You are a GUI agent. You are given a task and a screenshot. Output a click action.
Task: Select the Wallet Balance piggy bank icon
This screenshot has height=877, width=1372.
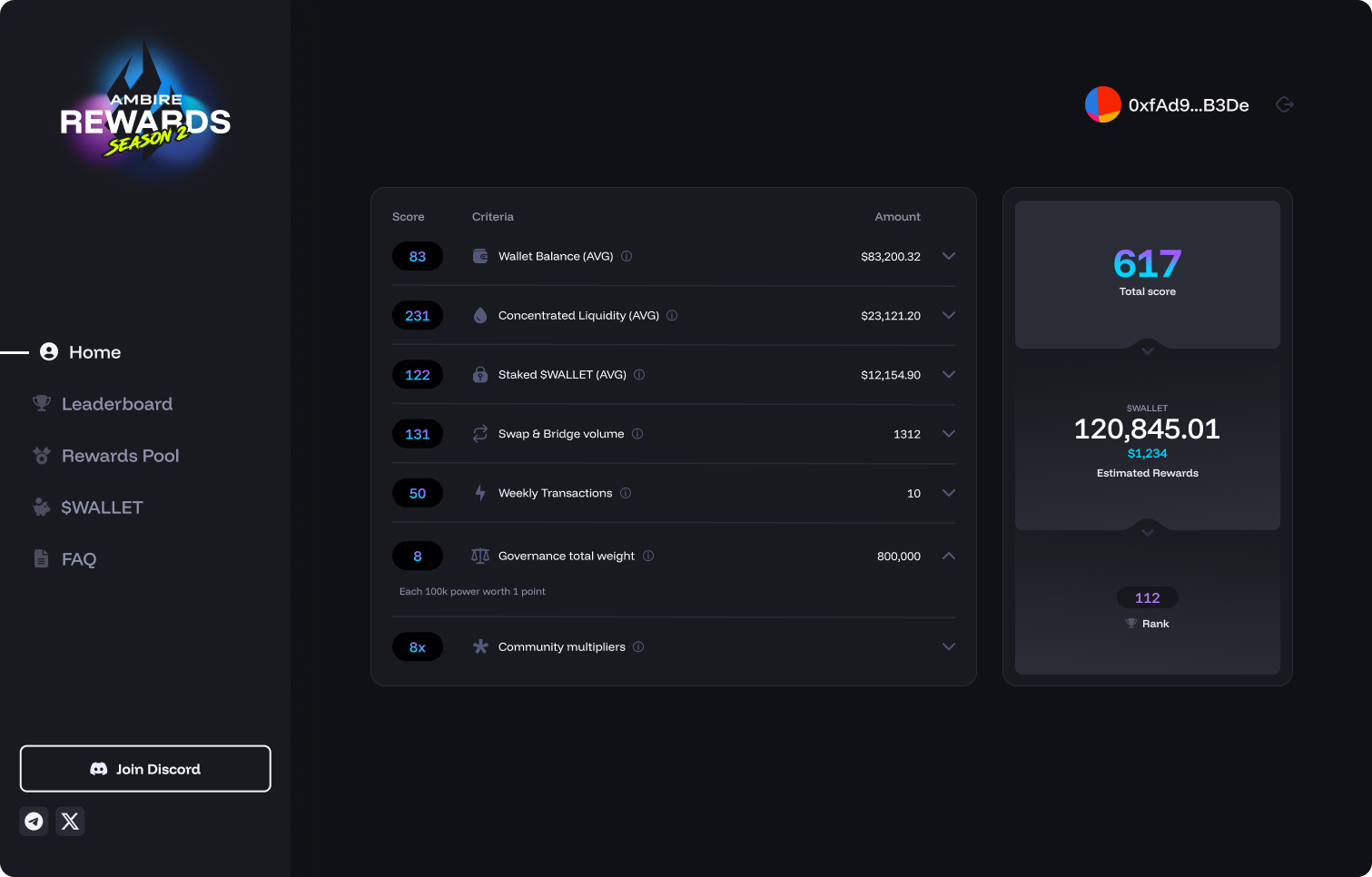point(479,256)
